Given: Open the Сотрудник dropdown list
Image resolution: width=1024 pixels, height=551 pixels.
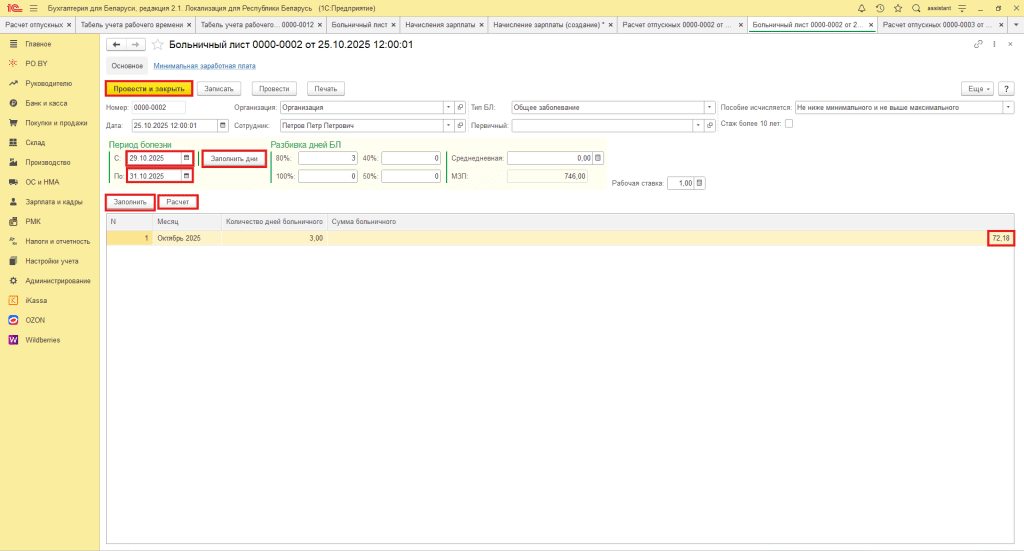Looking at the screenshot, I should pyautogui.click(x=447, y=126).
